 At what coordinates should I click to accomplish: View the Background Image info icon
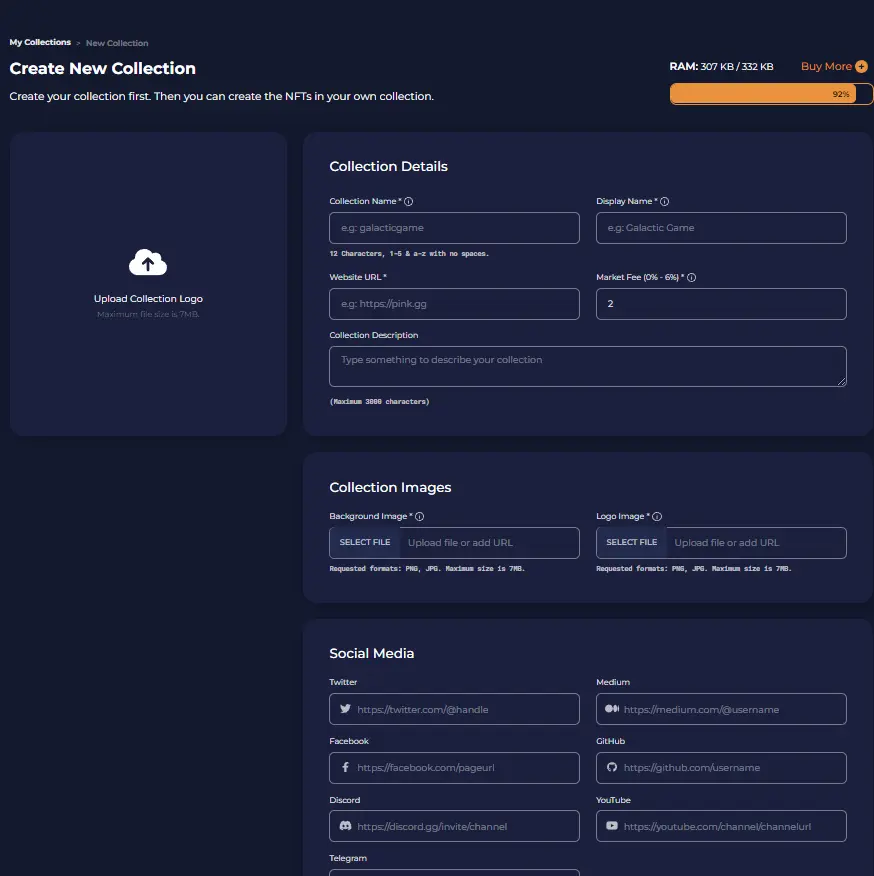(420, 517)
